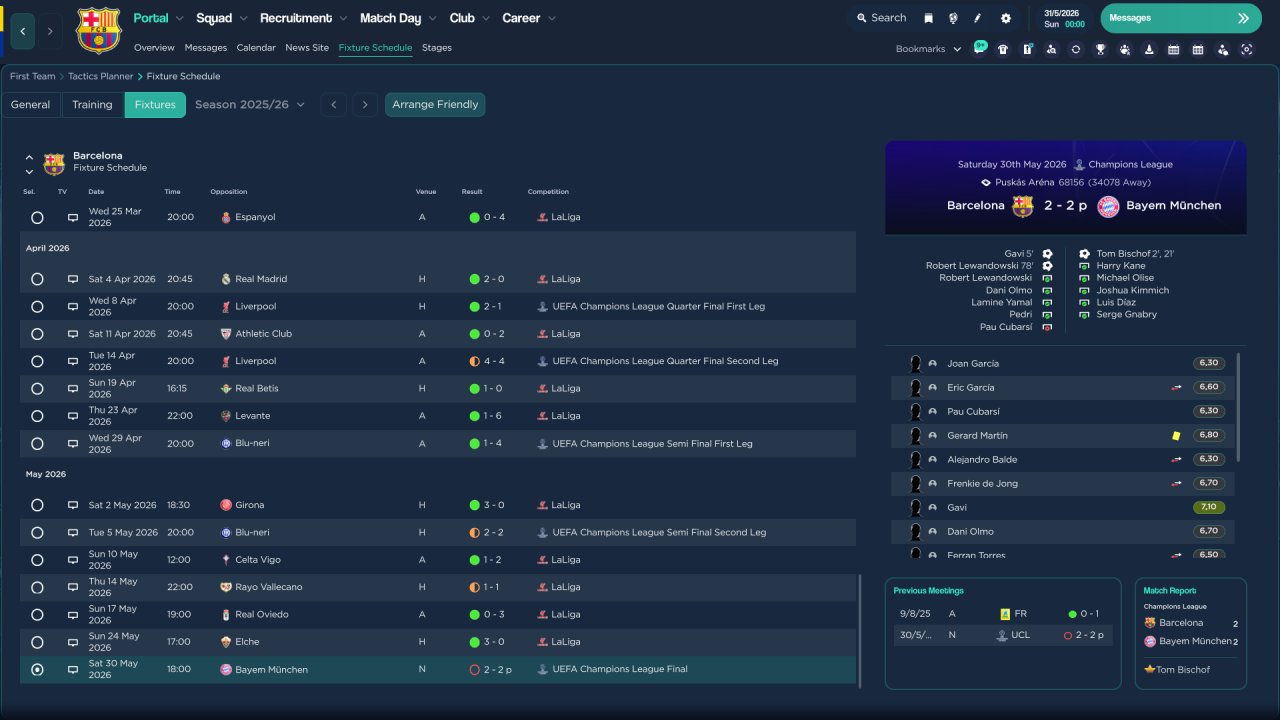Open the 9+ chat notifications icon

[x=979, y=48]
